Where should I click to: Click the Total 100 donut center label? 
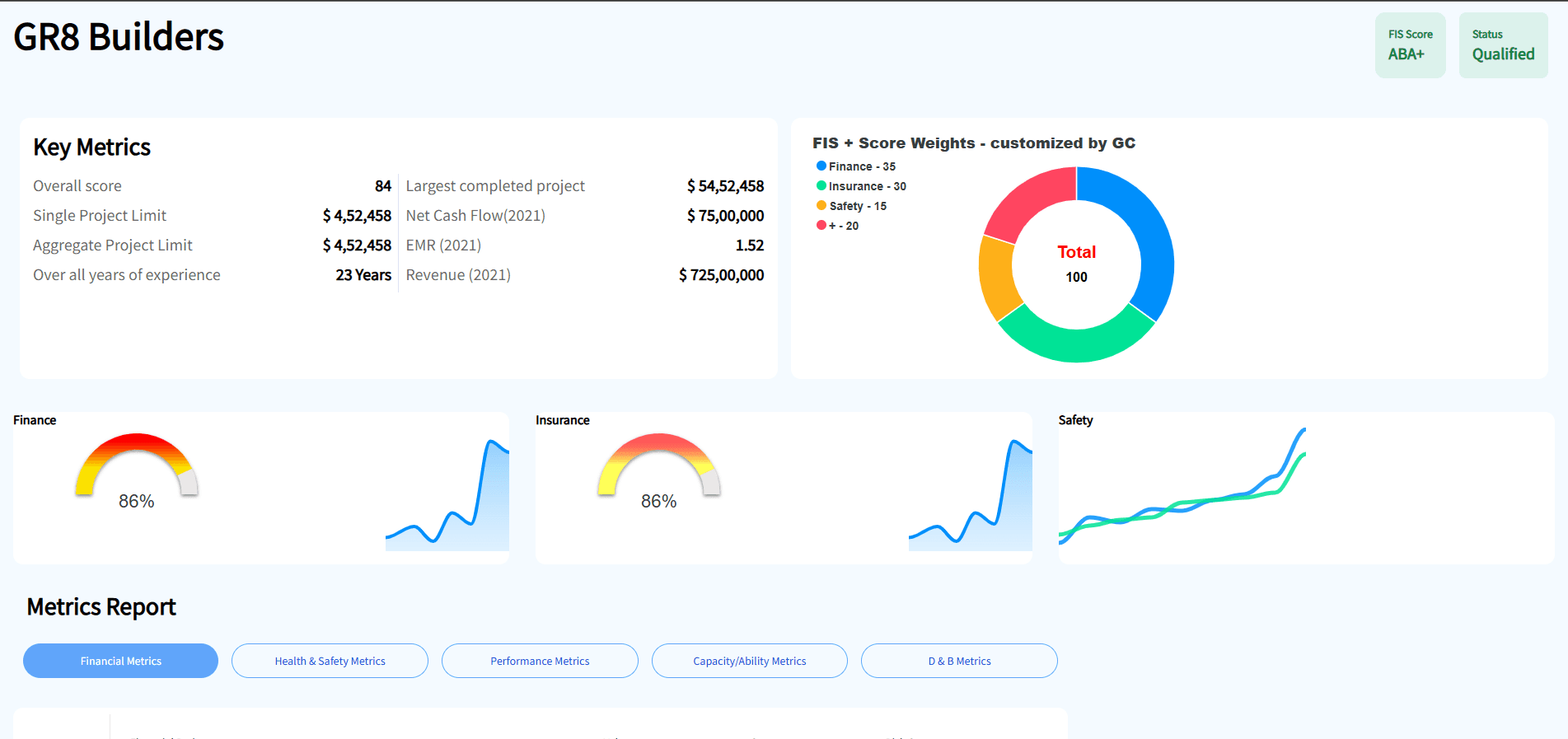[x=1076, y=264]
